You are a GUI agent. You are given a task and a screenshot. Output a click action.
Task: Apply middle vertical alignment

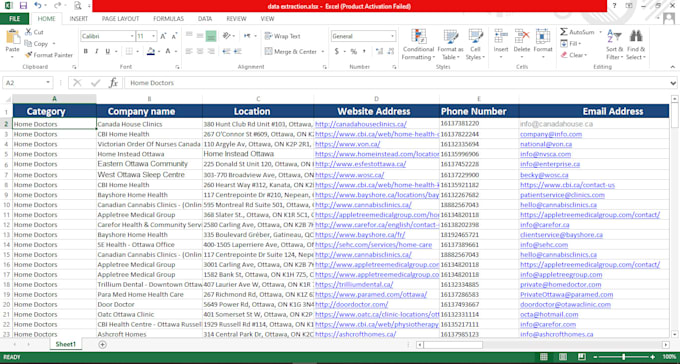[x=200, y=36]
